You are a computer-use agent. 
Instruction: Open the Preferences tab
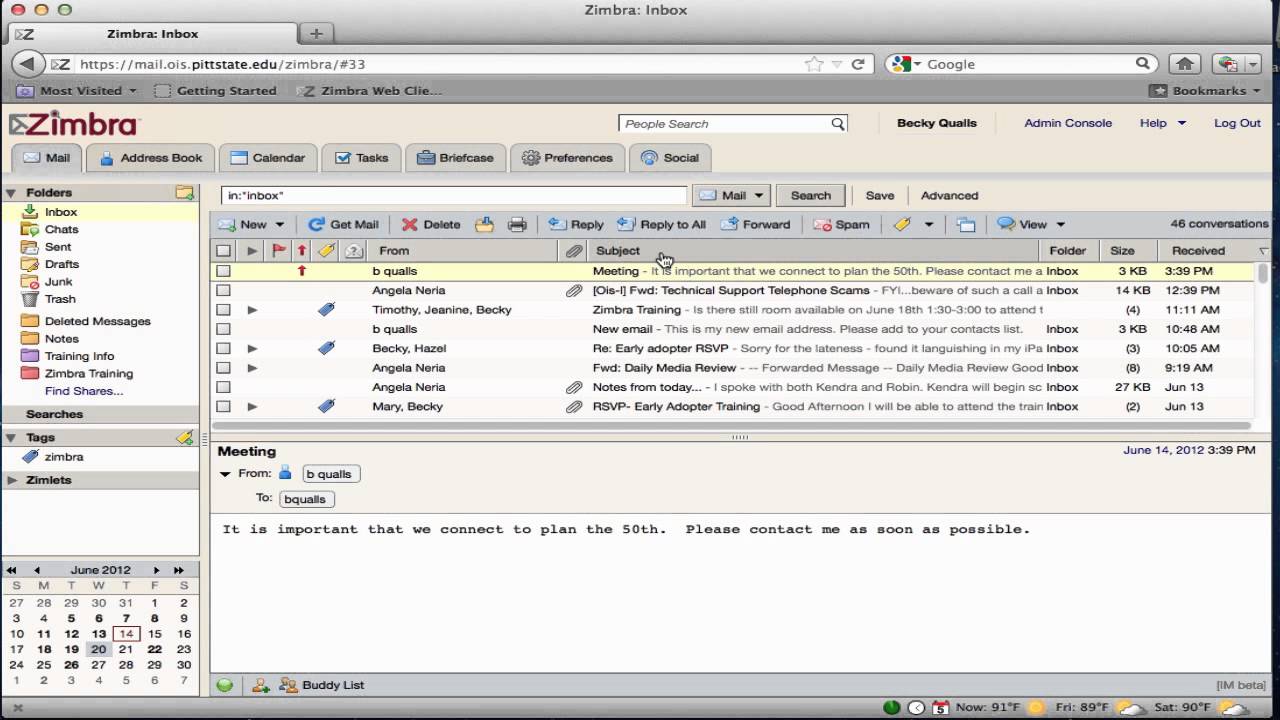tap(567, 158)
